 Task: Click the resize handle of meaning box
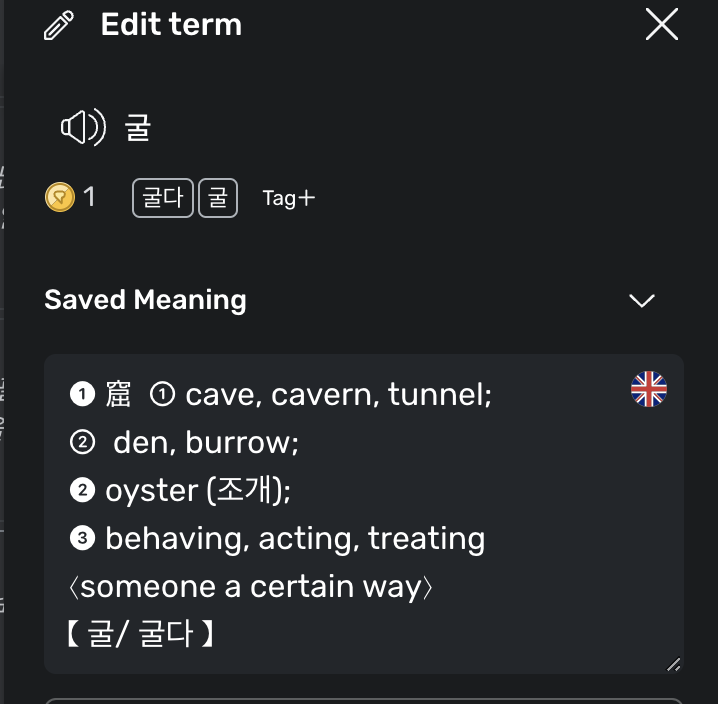(673, 664)
